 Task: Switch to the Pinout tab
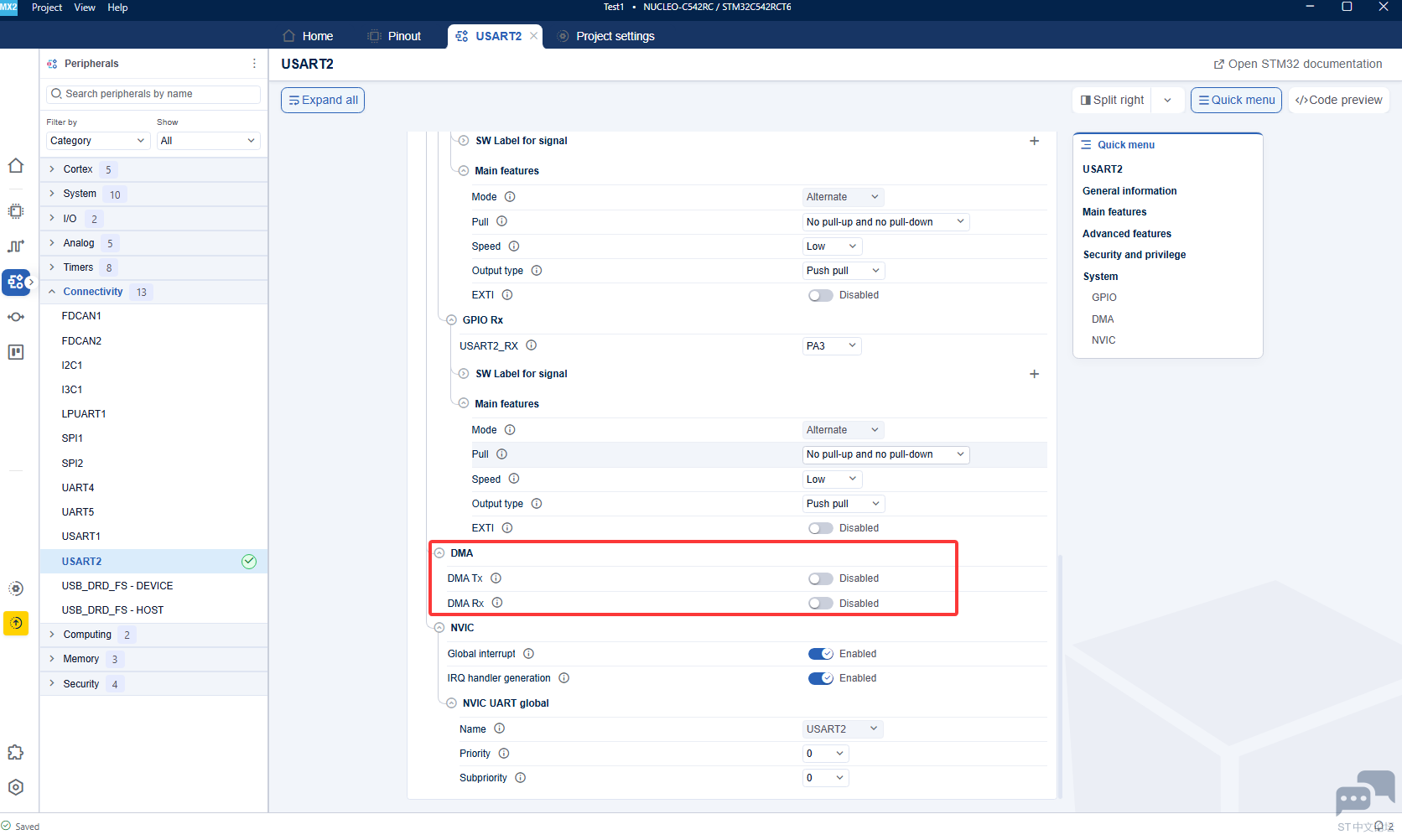tap(394, 36)
